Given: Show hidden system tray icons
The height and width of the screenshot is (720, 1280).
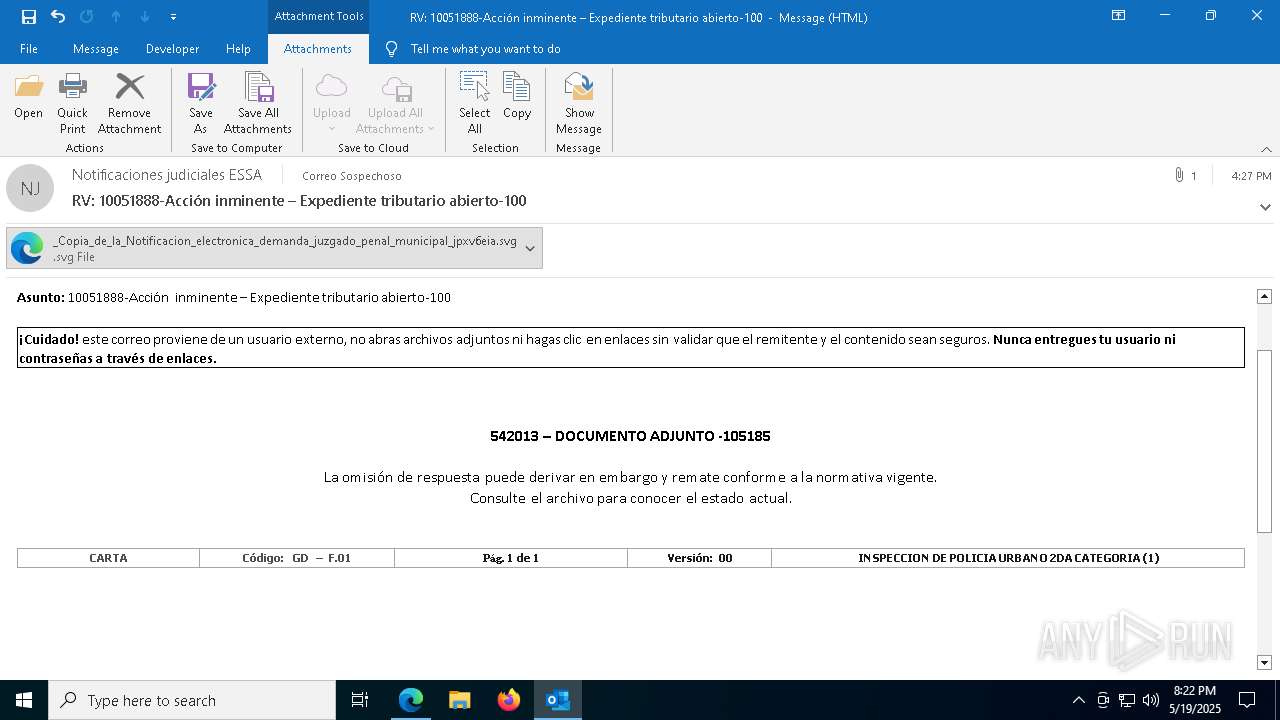Looking at the screenshot, I should coord(1078,700).
